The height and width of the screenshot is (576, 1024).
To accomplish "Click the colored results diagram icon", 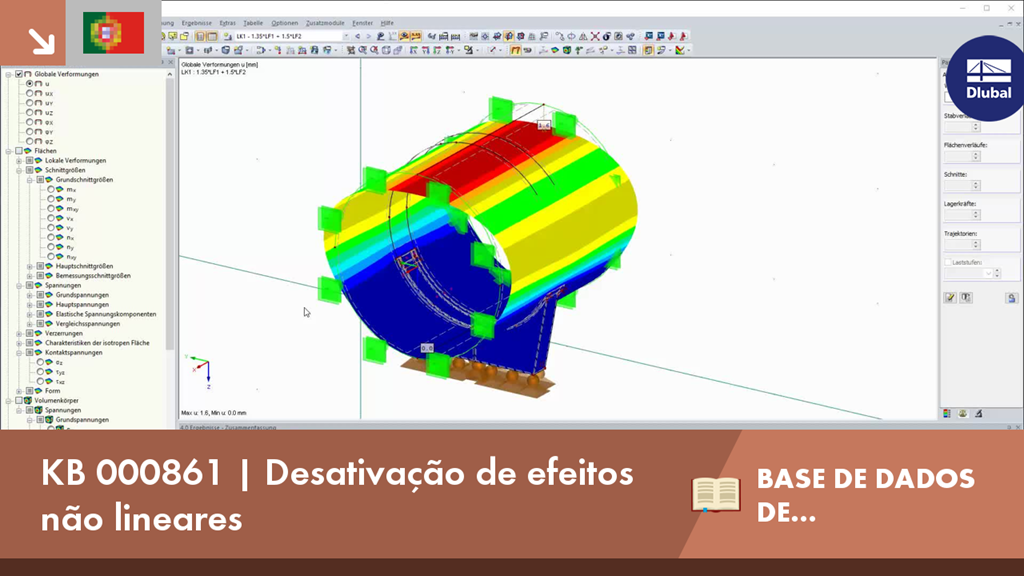I will (x=680, y=50).
